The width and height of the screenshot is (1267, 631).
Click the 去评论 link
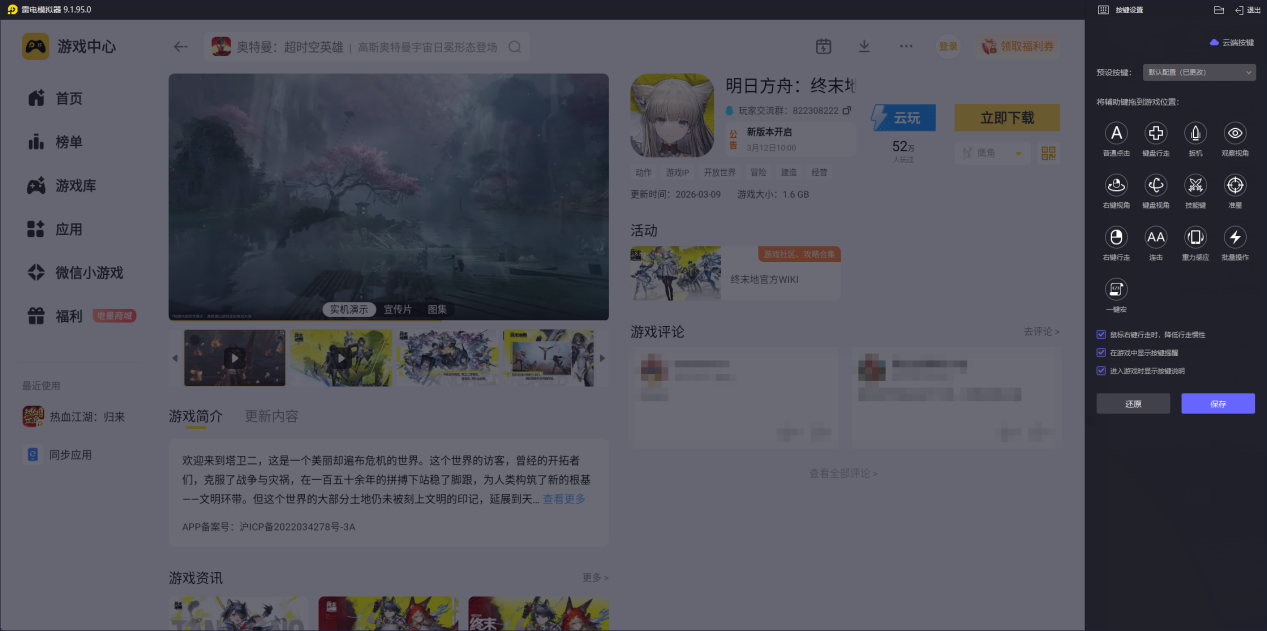(1041, 331)
